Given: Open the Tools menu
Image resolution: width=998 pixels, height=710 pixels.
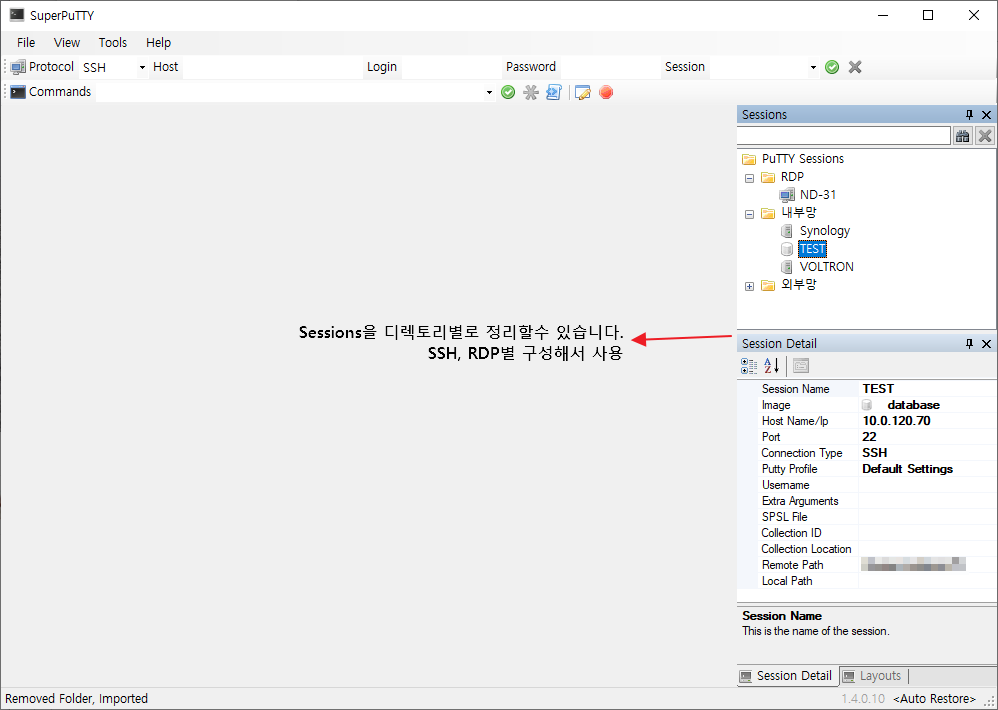Looking at the screenshot, I should [113, 43].
